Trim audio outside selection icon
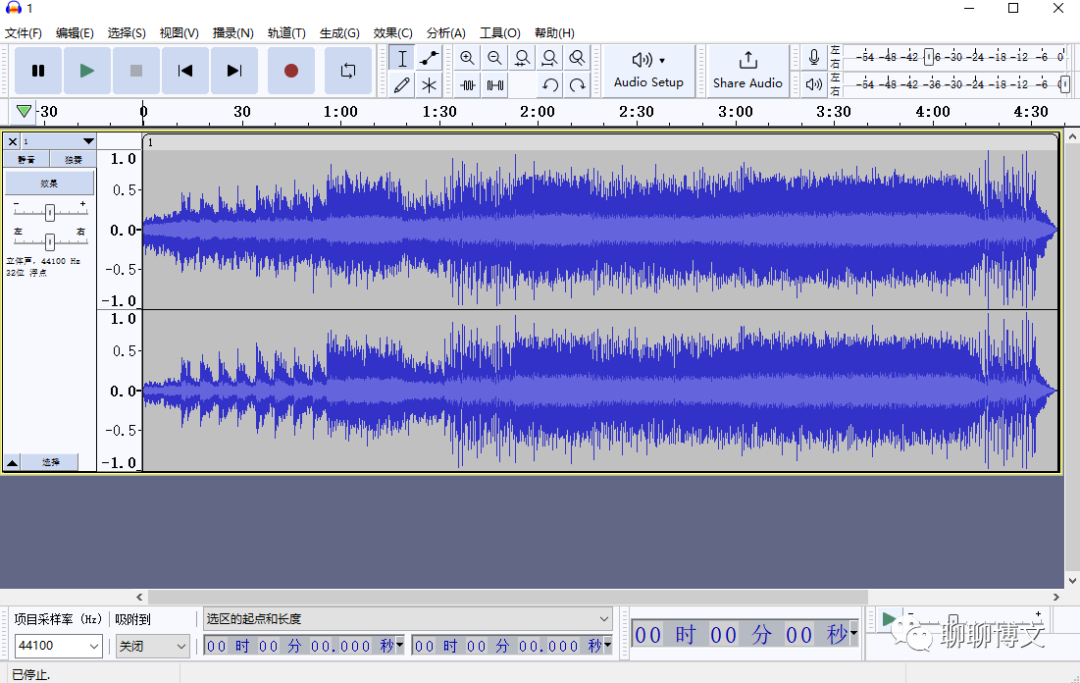This screenshot has width=1080, height=683. pyautogui.click(x=468, y=85)
